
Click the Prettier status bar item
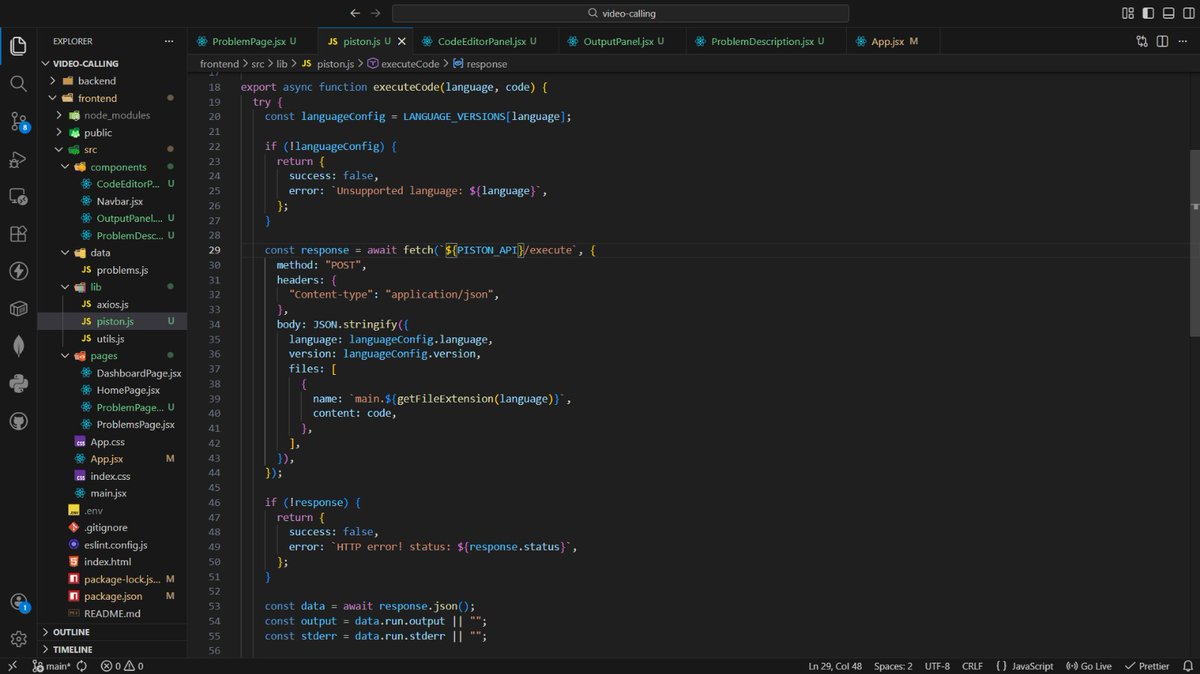[1147, 666]
